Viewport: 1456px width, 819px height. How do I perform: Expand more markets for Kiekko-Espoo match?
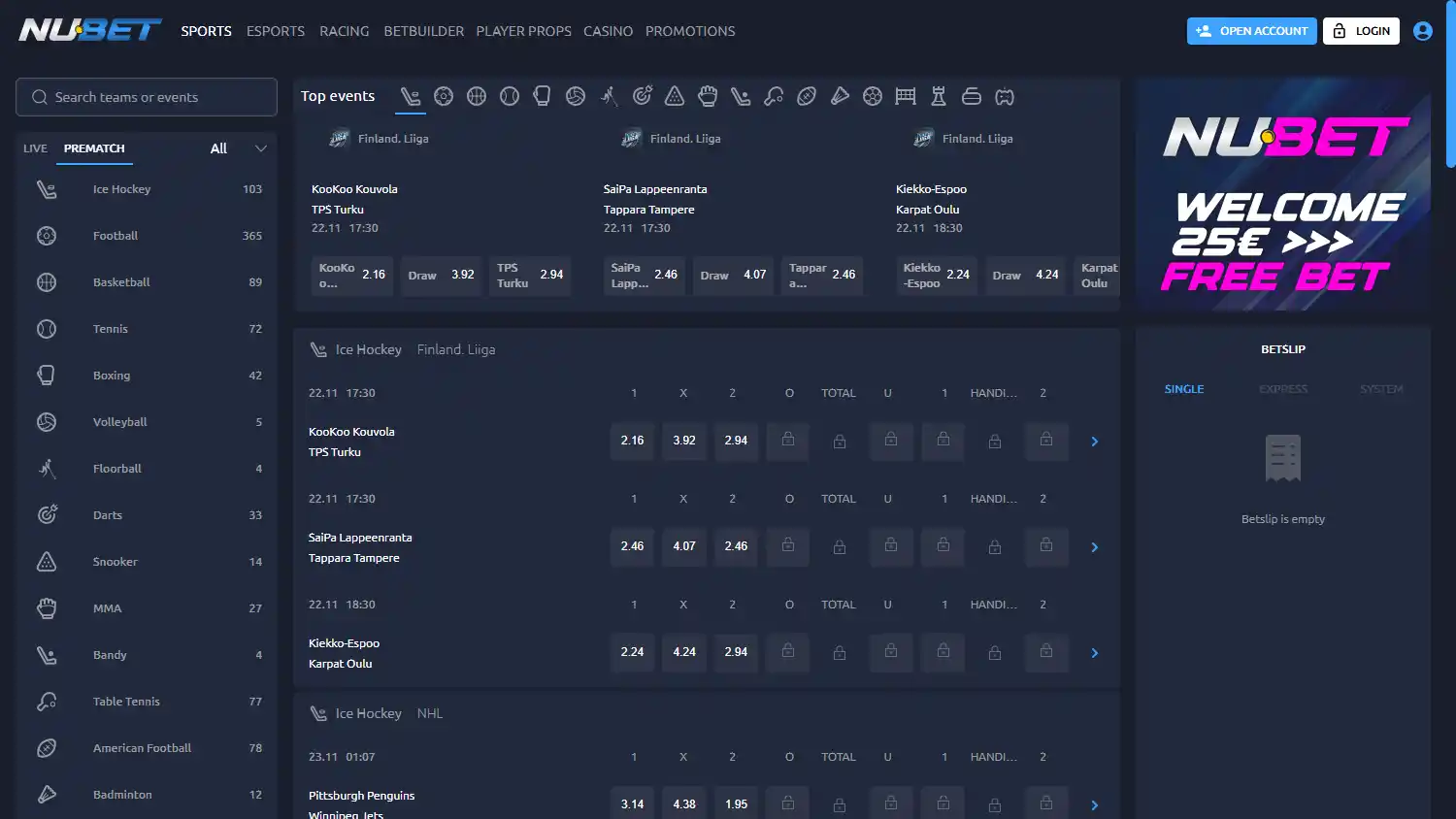click(1095, 653)
